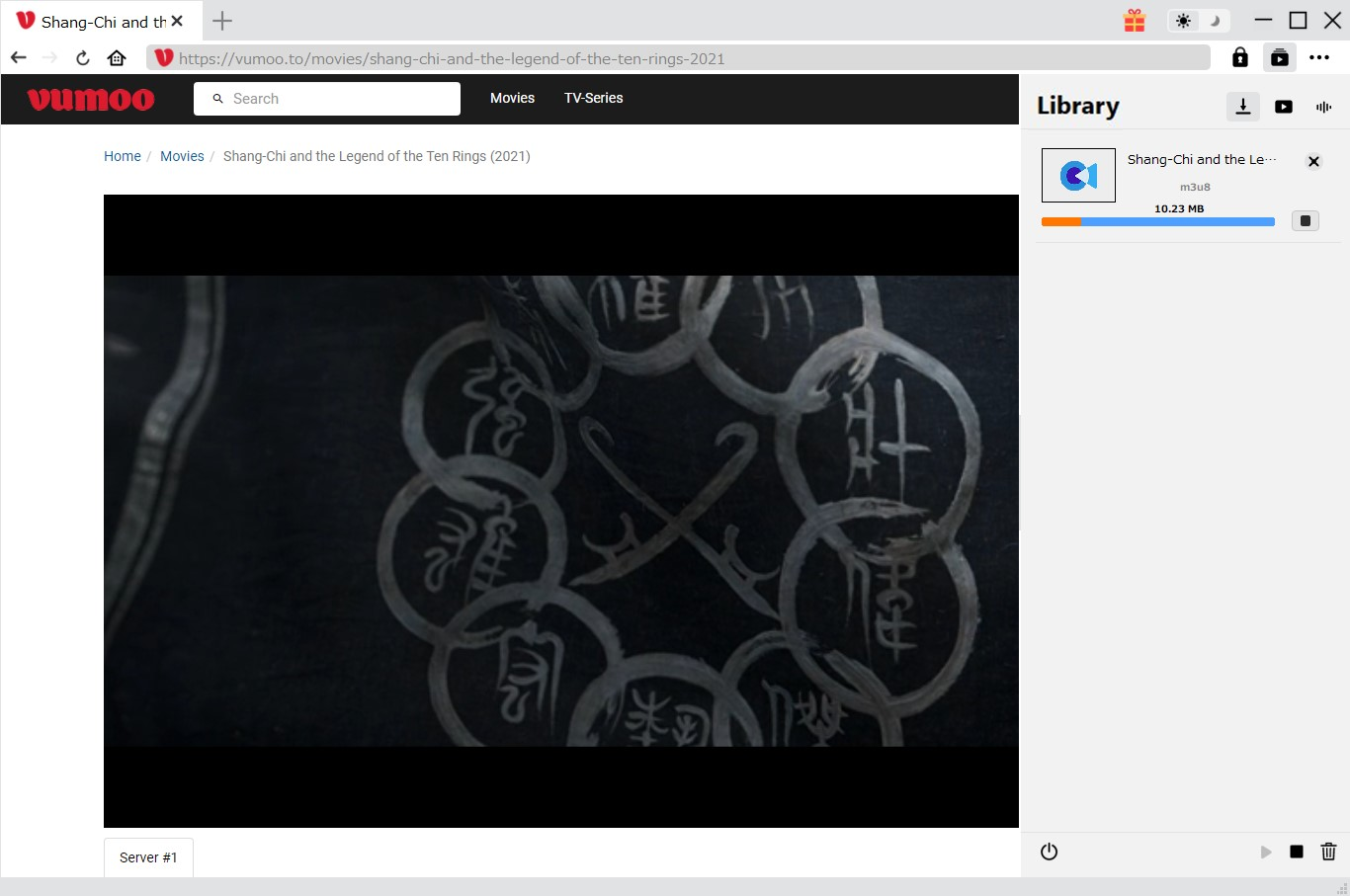Click the gift box icon

(1135, 21)
